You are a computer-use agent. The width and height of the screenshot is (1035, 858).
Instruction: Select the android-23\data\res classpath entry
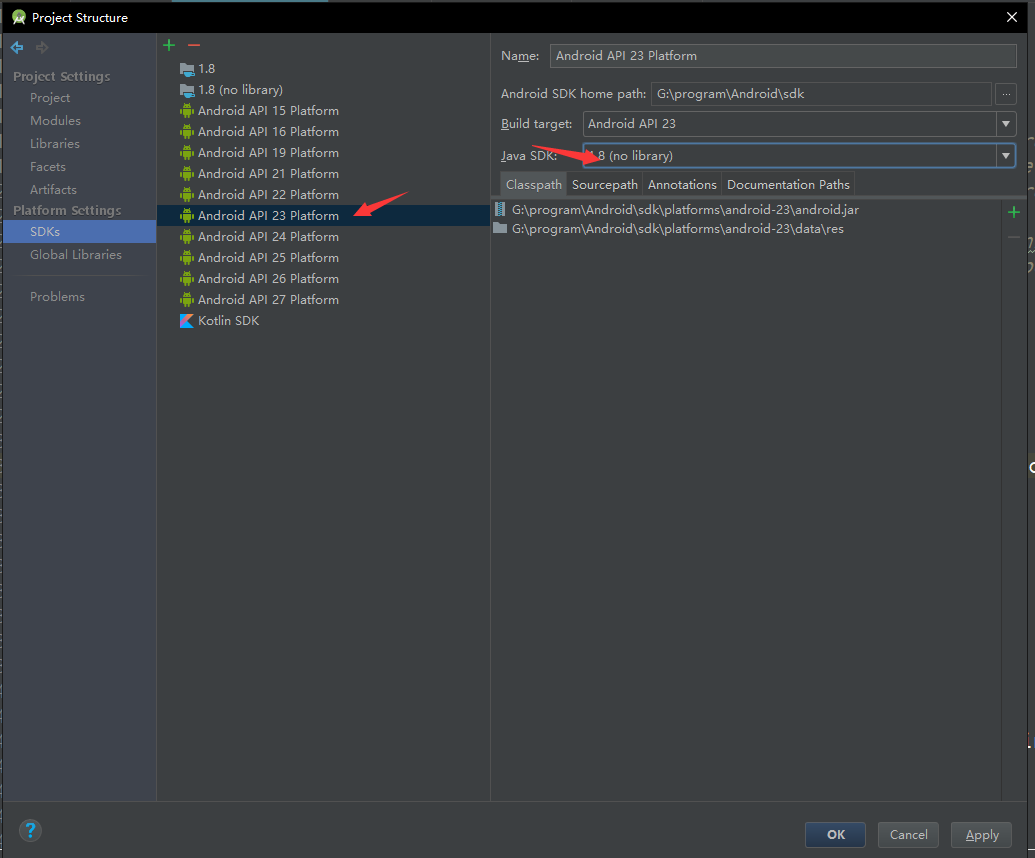coord(747,228)
